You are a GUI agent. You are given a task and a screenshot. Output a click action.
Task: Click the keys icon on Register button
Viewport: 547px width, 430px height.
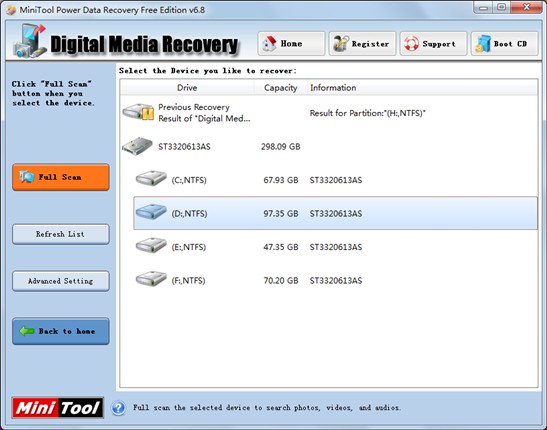click(341, 44)
